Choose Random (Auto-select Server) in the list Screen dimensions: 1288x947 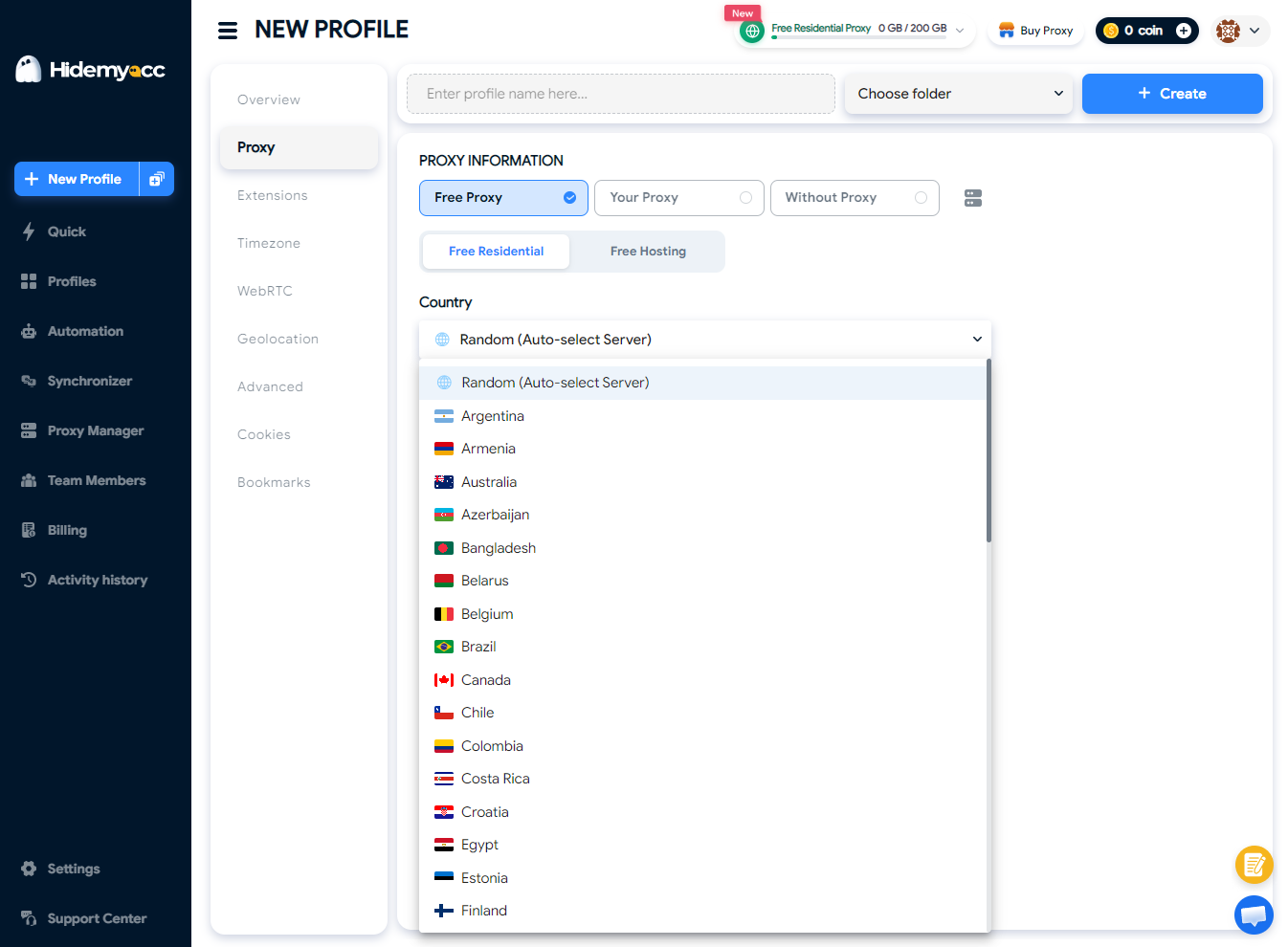point(702,383)
